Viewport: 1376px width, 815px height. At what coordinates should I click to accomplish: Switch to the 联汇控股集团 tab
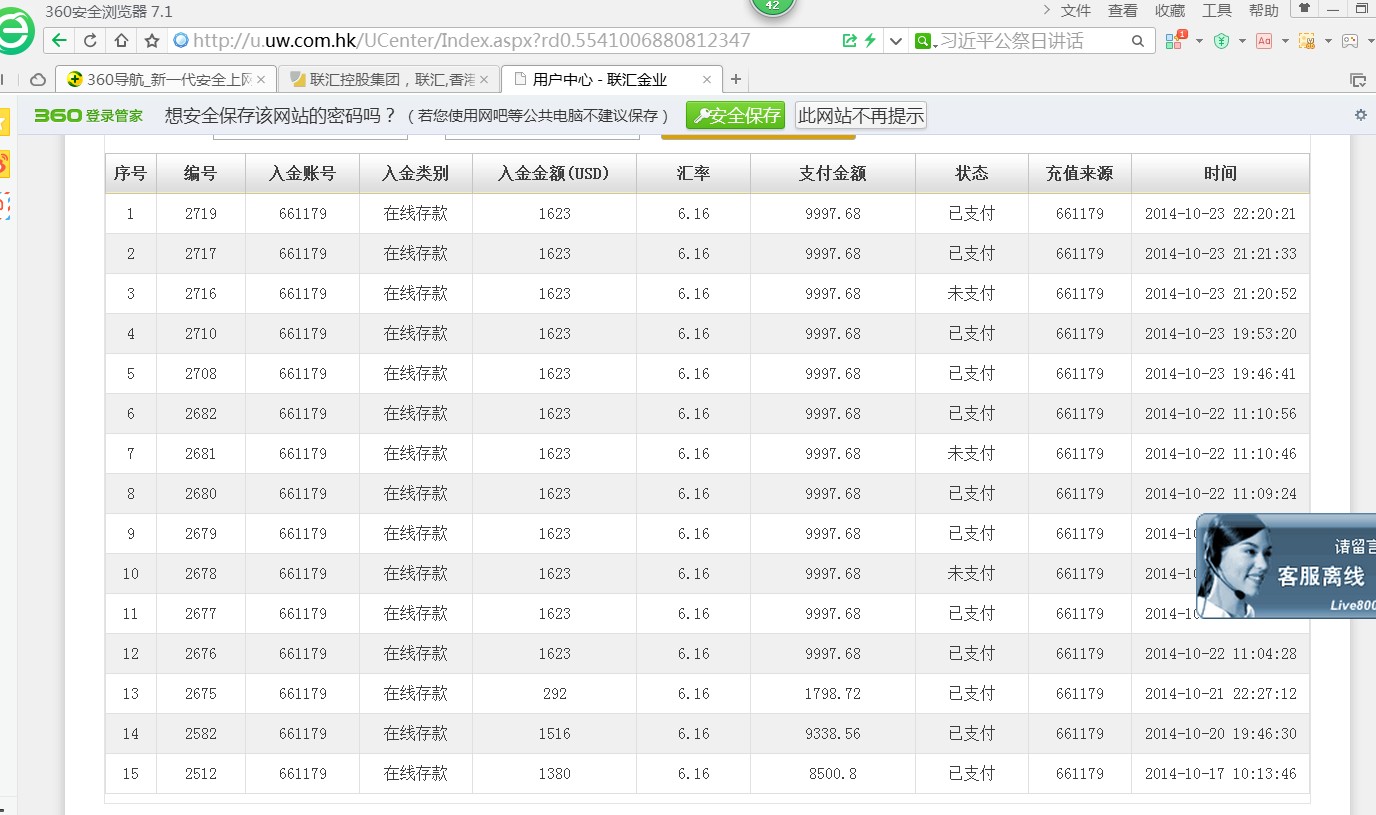click(x=389, y=79)
